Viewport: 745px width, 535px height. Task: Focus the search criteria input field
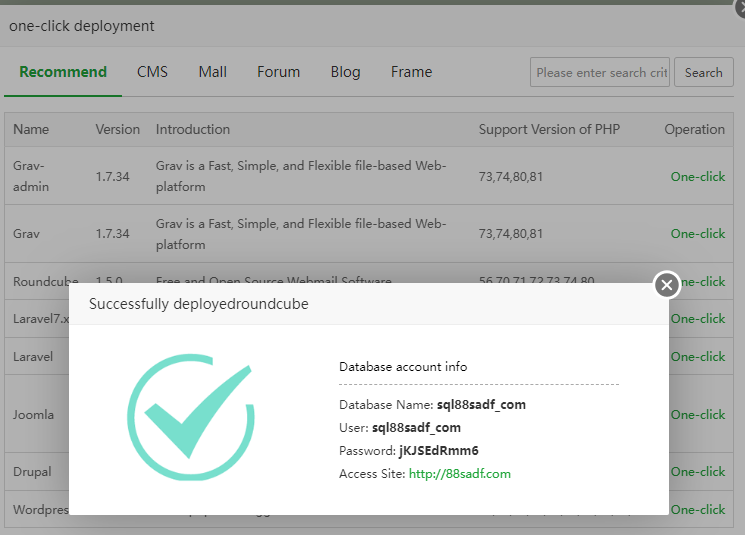click(600, 72)
